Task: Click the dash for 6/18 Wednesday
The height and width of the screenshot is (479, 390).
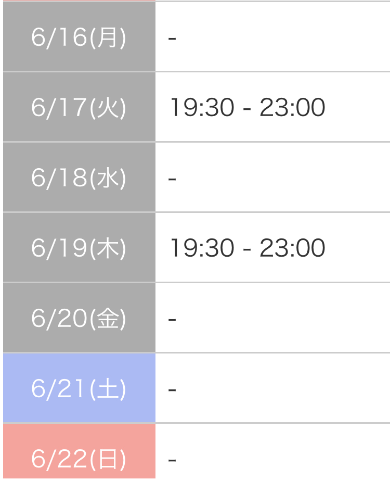Action: coord(172,179)
